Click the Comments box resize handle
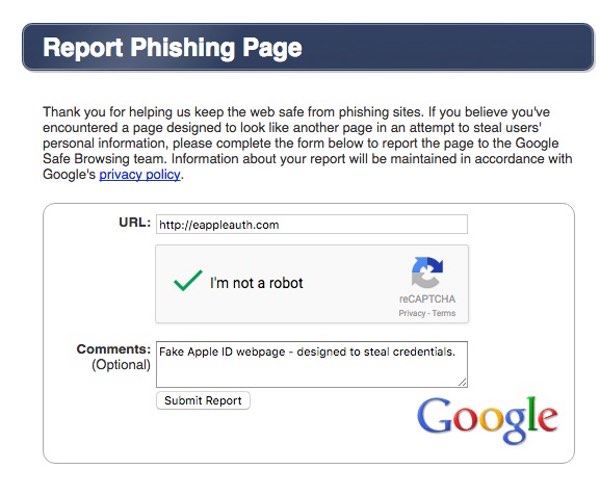The height and width of the screenshot is (495, 600). click(x=463, y=382)
